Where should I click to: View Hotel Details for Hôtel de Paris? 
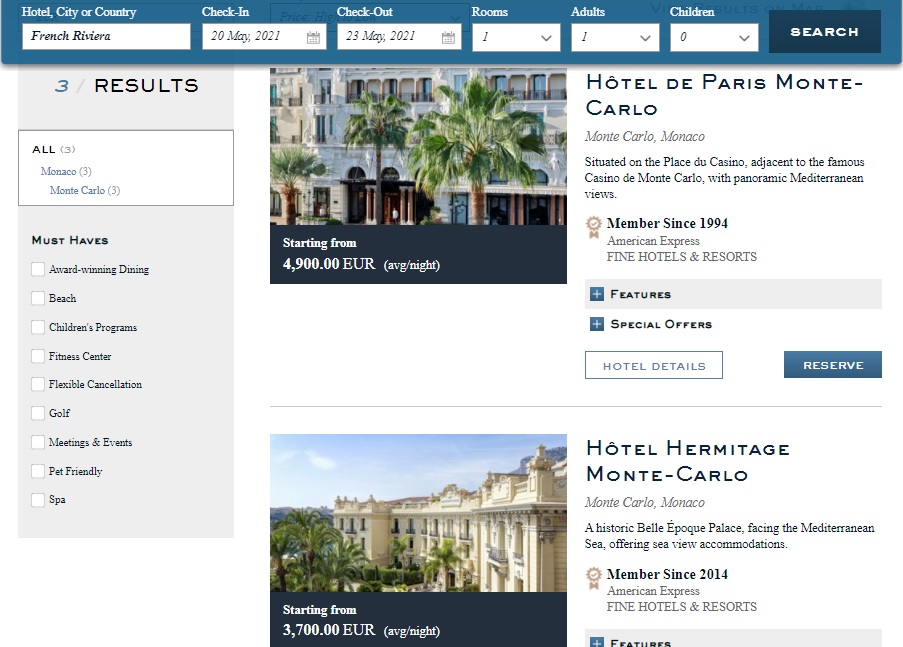coord(654,366)
